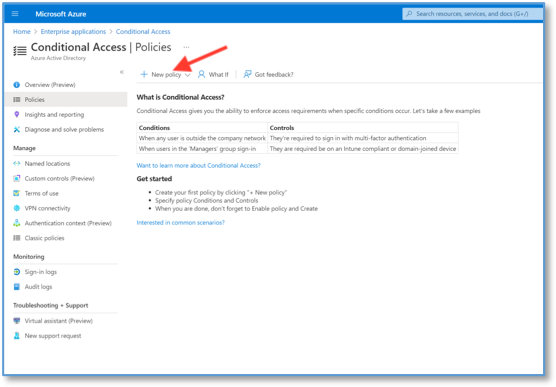556x387 pixels.
Task: Open Overview (Preview) page
Action: coord(50,85)
